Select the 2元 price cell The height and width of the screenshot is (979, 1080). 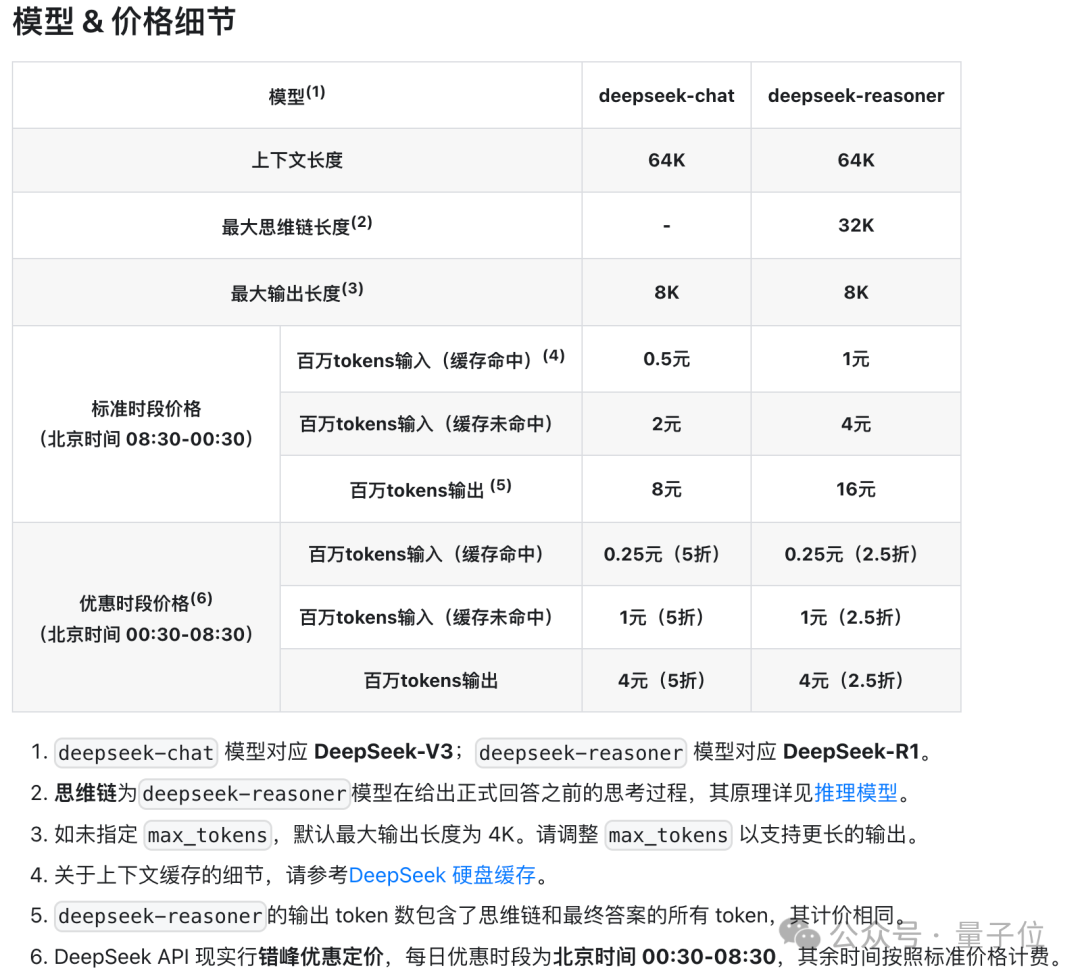(666, 424)
